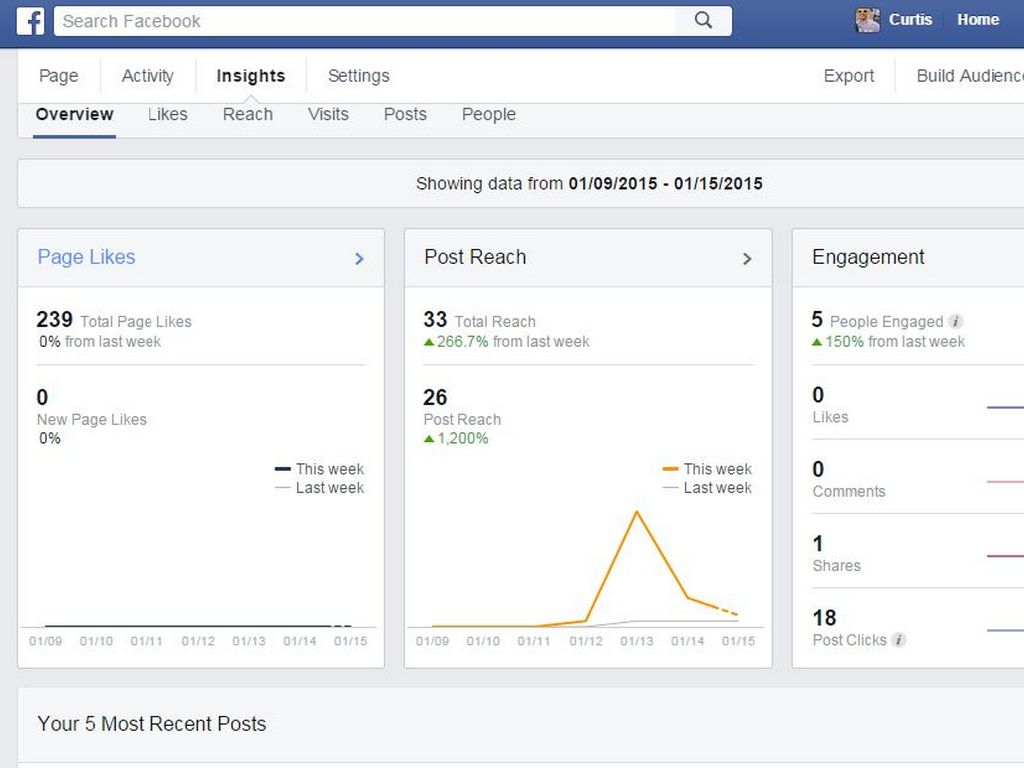The width and height of the screenshot is (1024, 768).
Task: Click the Page Likes heading link
Action: [x=86, y=257]
